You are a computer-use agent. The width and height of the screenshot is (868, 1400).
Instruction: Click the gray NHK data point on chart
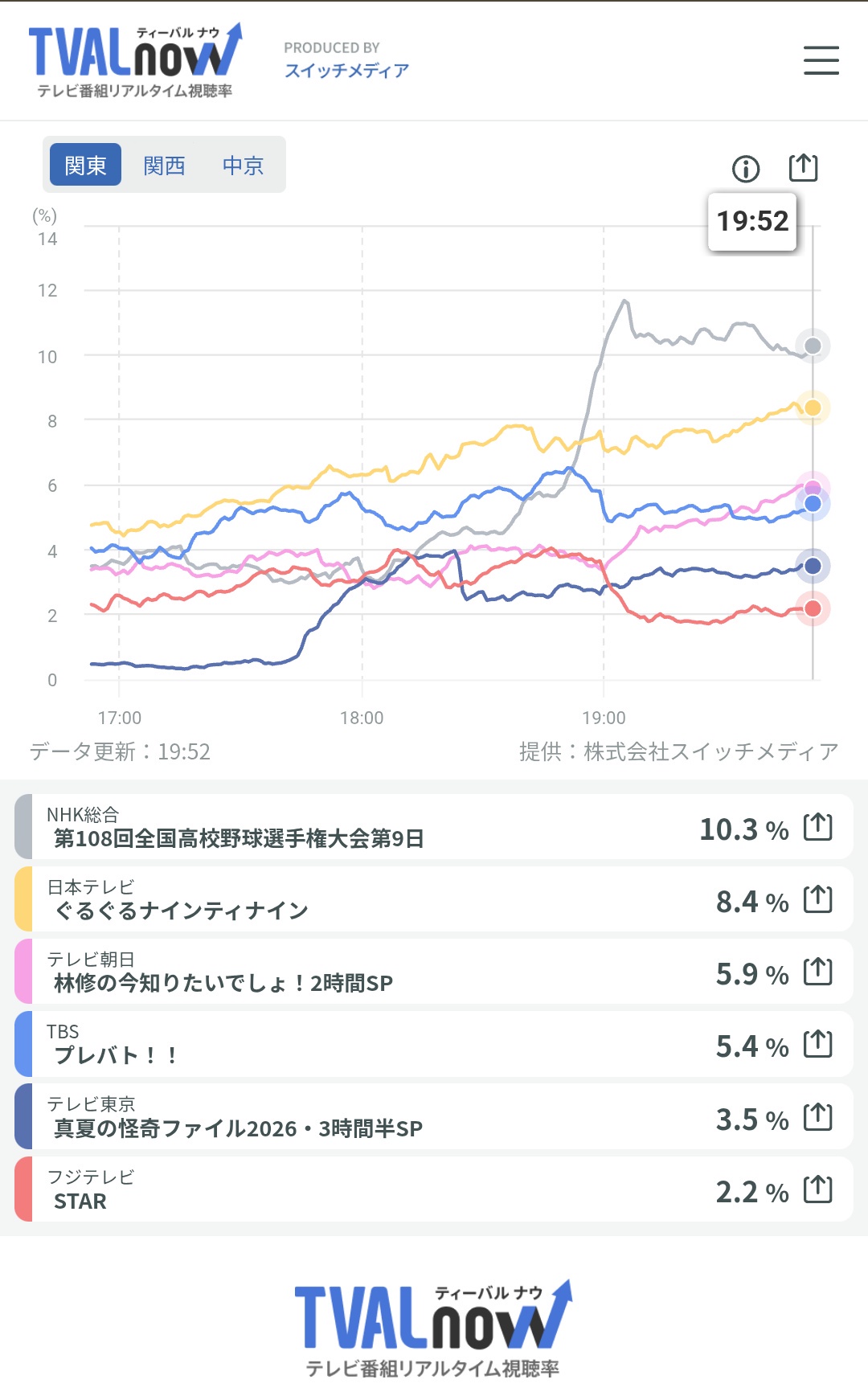[x=813, y=346]
